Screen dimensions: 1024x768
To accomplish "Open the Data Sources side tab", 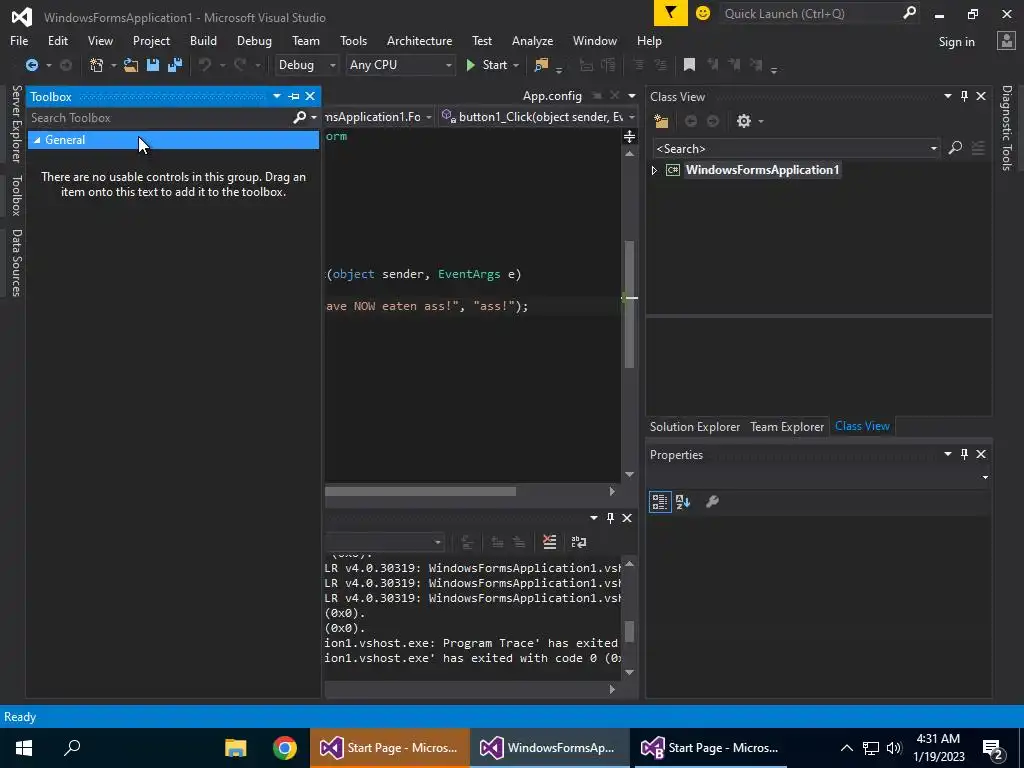I will (x=16, y=263).
